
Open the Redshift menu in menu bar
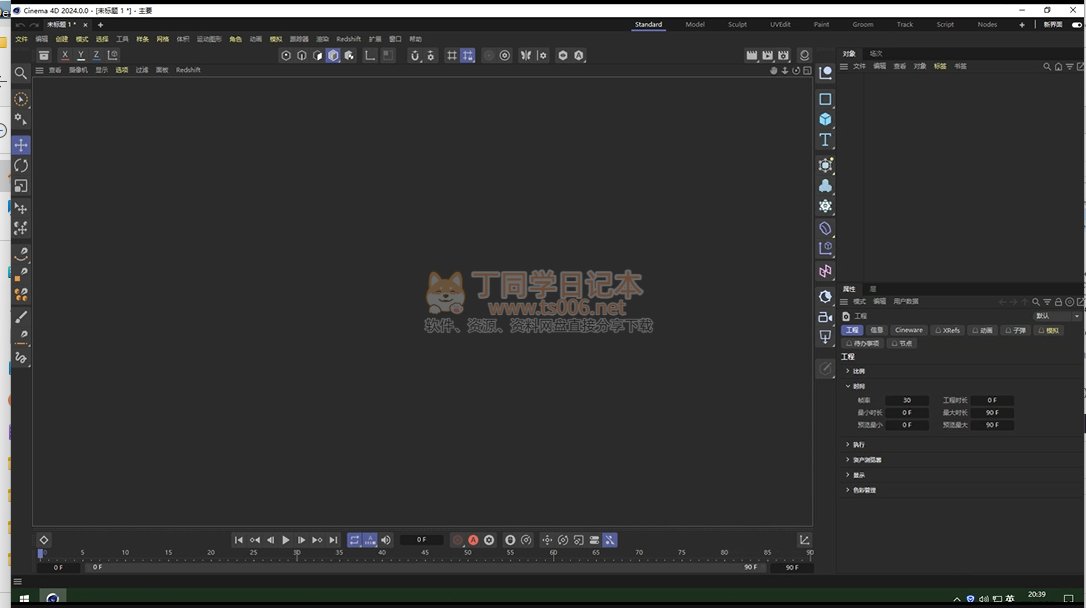[348, 39]
